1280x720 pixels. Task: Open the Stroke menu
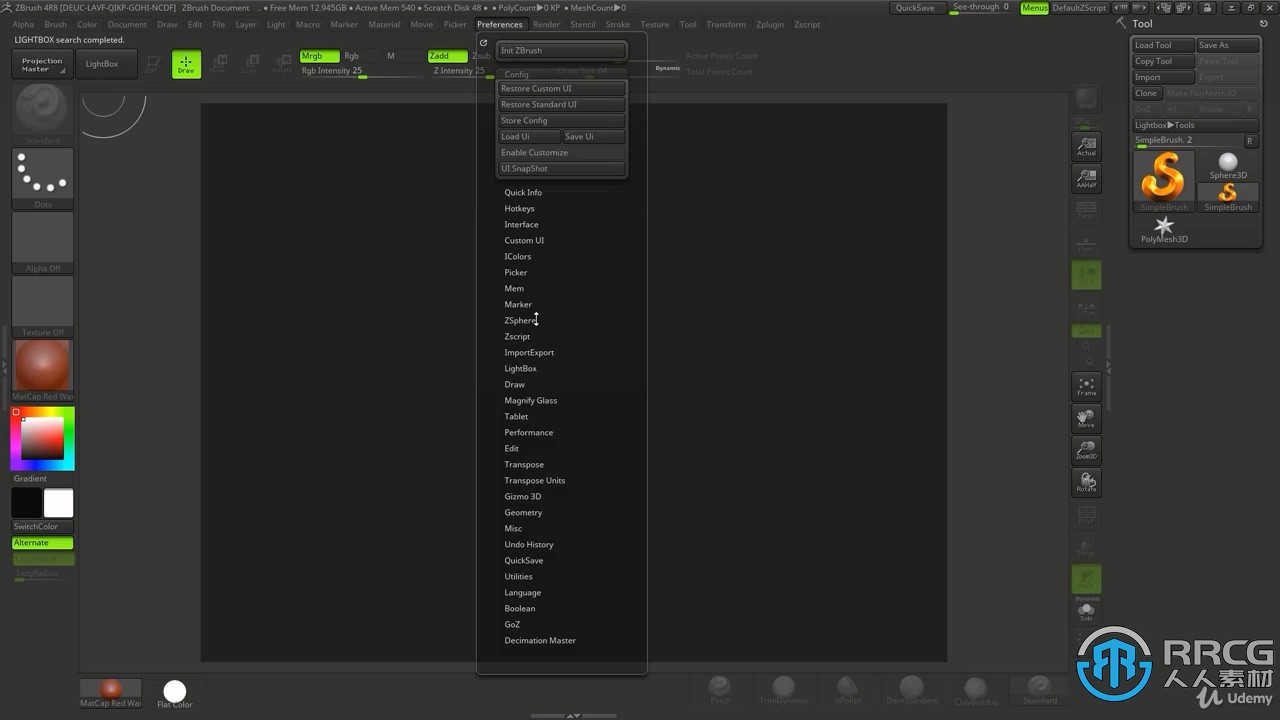[x=618, y=24]
